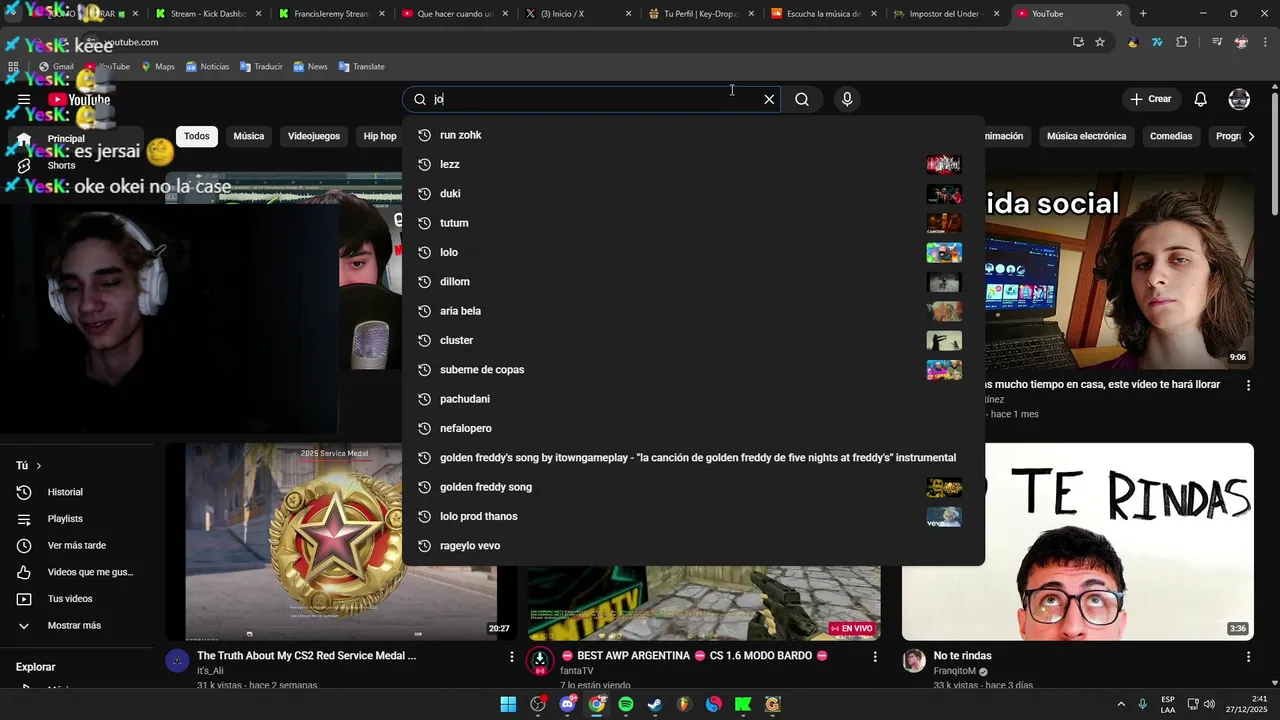Click the magnifier search submit button
Viewport: 1280px width, 720px height.
[x=802, y=99]
